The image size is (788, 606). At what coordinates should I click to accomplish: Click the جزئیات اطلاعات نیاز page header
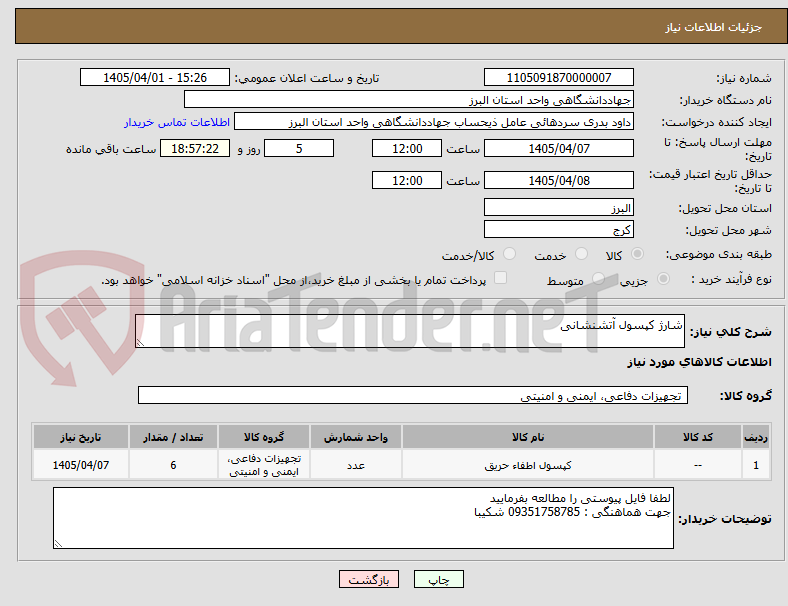[713, 27]
